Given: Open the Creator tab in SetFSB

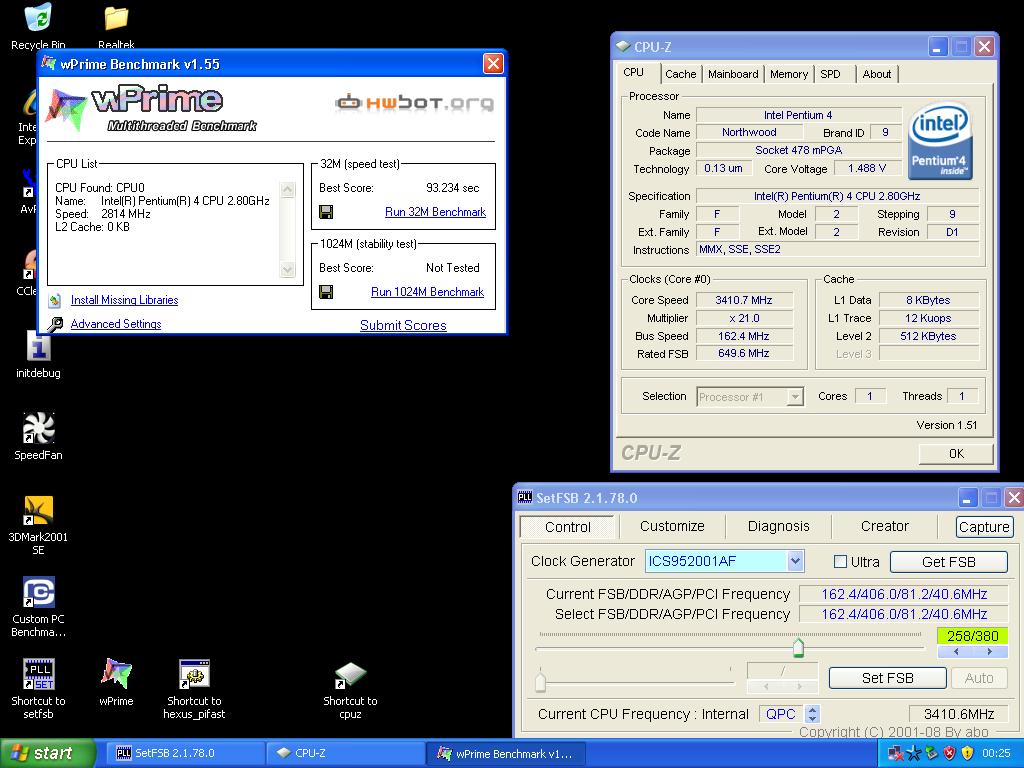Looking at the screenshot, I should pyautogui.click(x=884, y=526).
